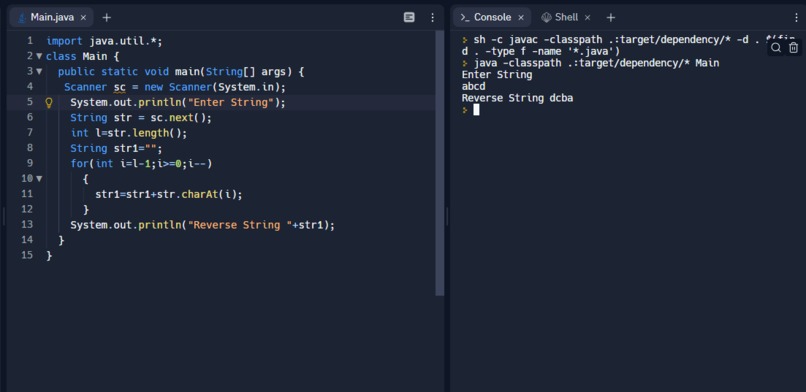Search console output with magnifier icon

[776, 48]
